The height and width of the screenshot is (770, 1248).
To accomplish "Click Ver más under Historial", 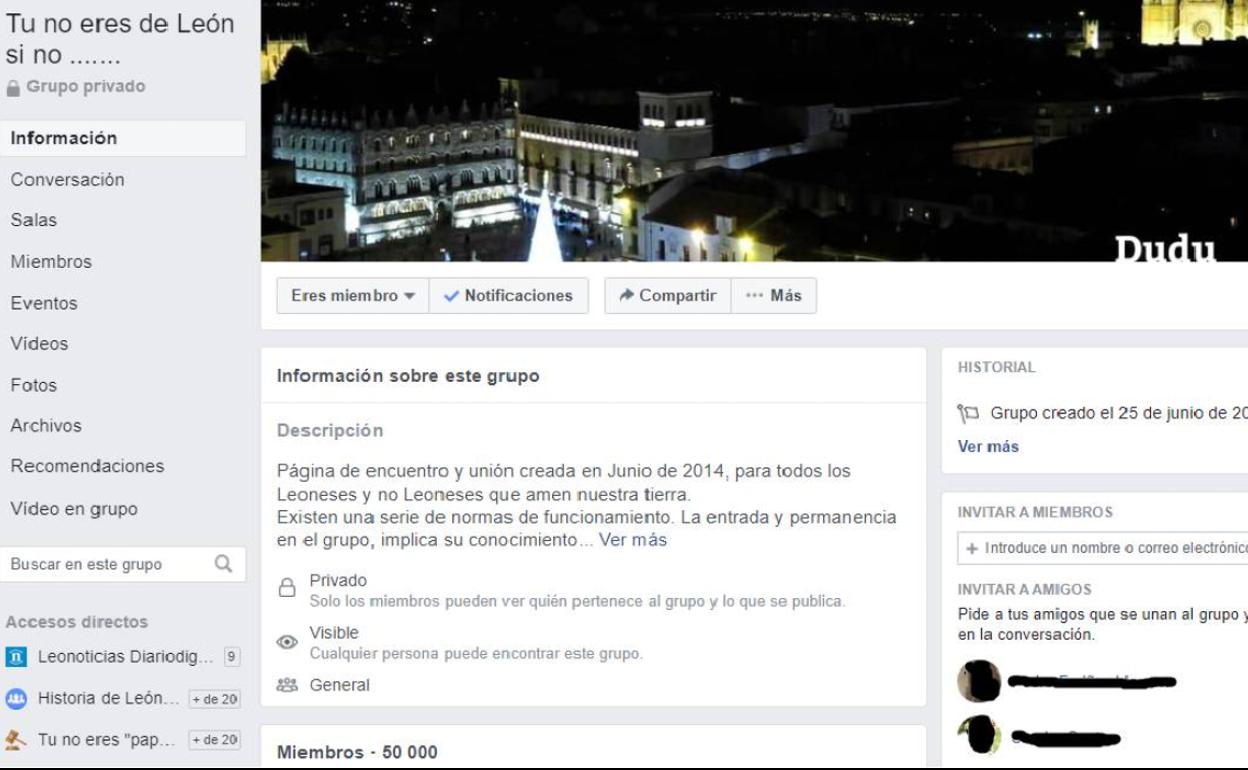I will pos(988,446).
